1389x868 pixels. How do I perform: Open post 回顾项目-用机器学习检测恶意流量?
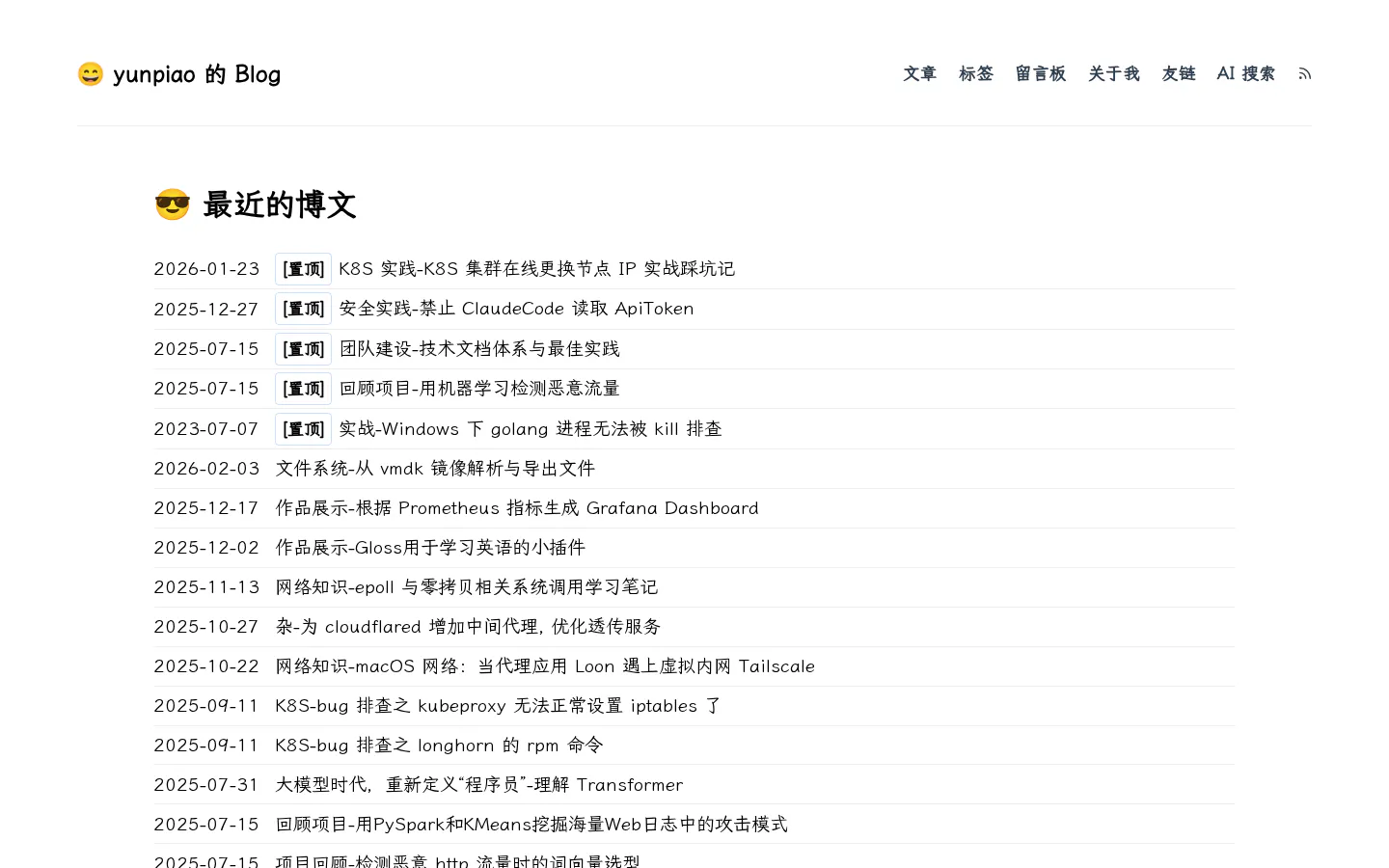[479, 389]
